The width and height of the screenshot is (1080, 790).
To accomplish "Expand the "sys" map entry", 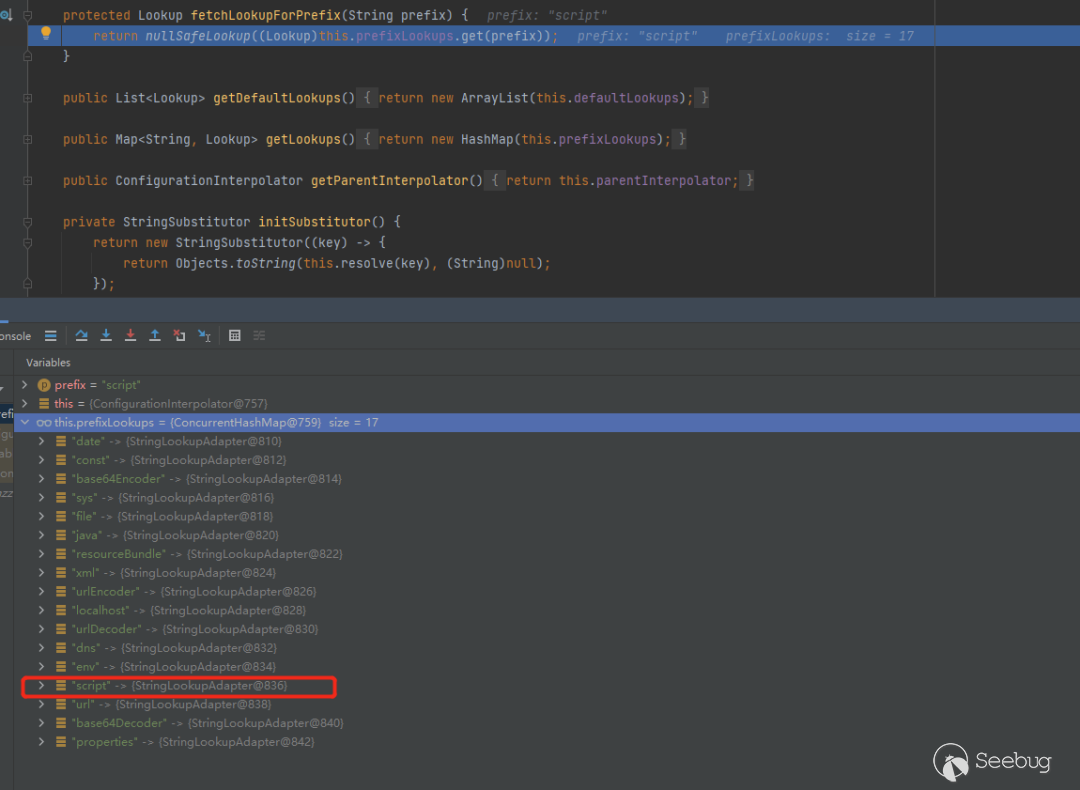I will click(41, 497).
